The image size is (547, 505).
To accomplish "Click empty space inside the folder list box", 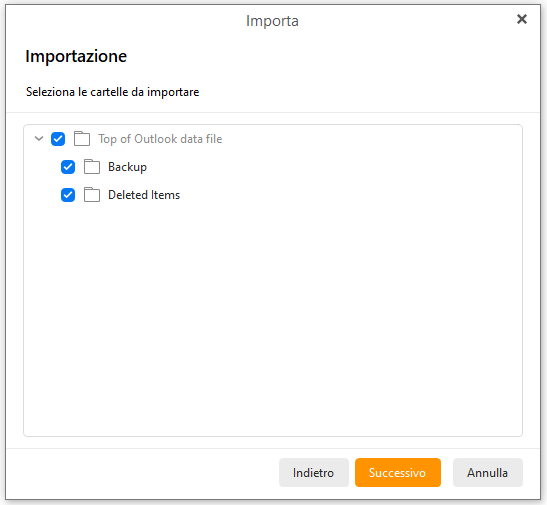I will coord(273,314).
